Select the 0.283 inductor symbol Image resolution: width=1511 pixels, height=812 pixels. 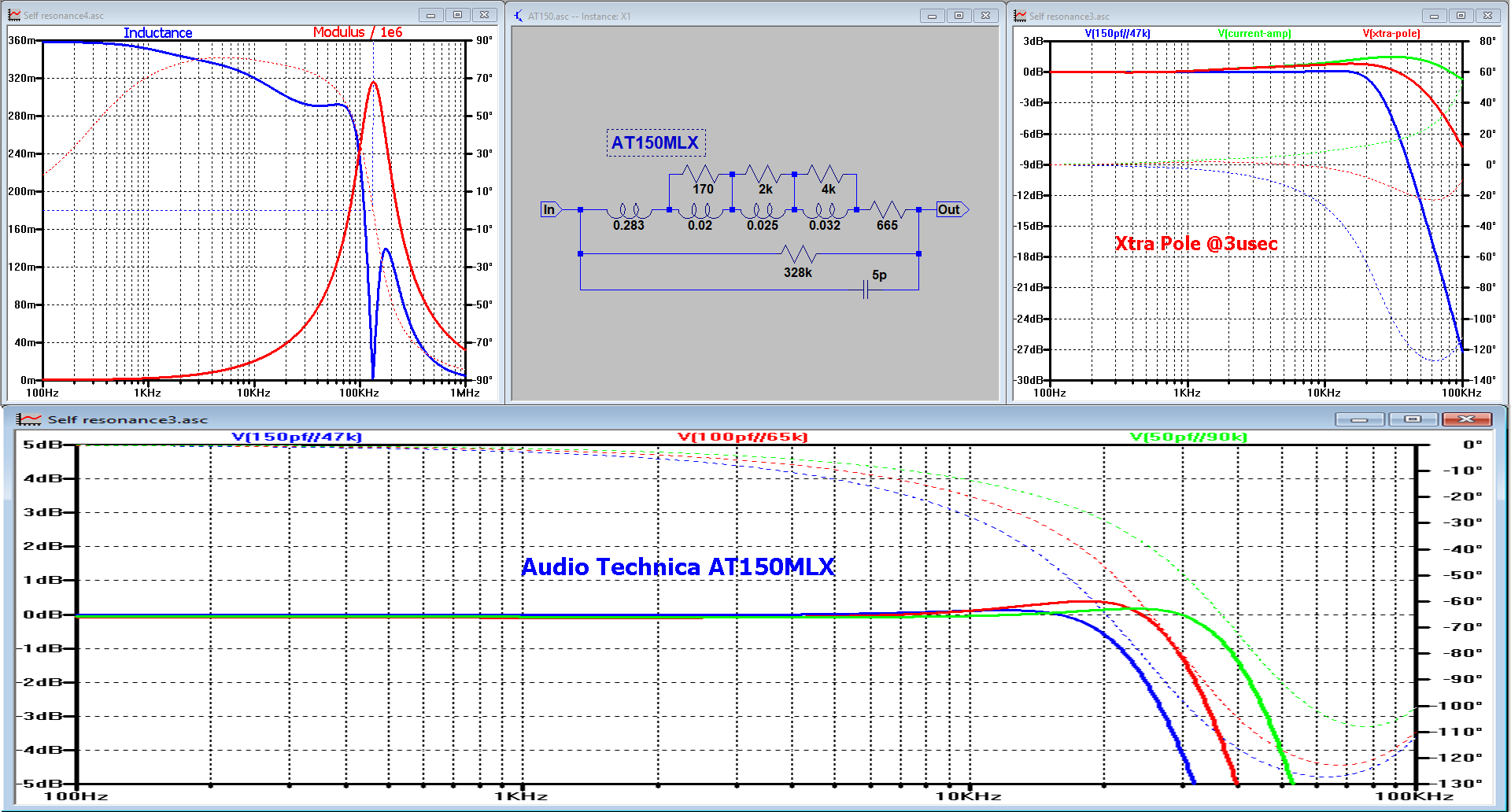629,211
